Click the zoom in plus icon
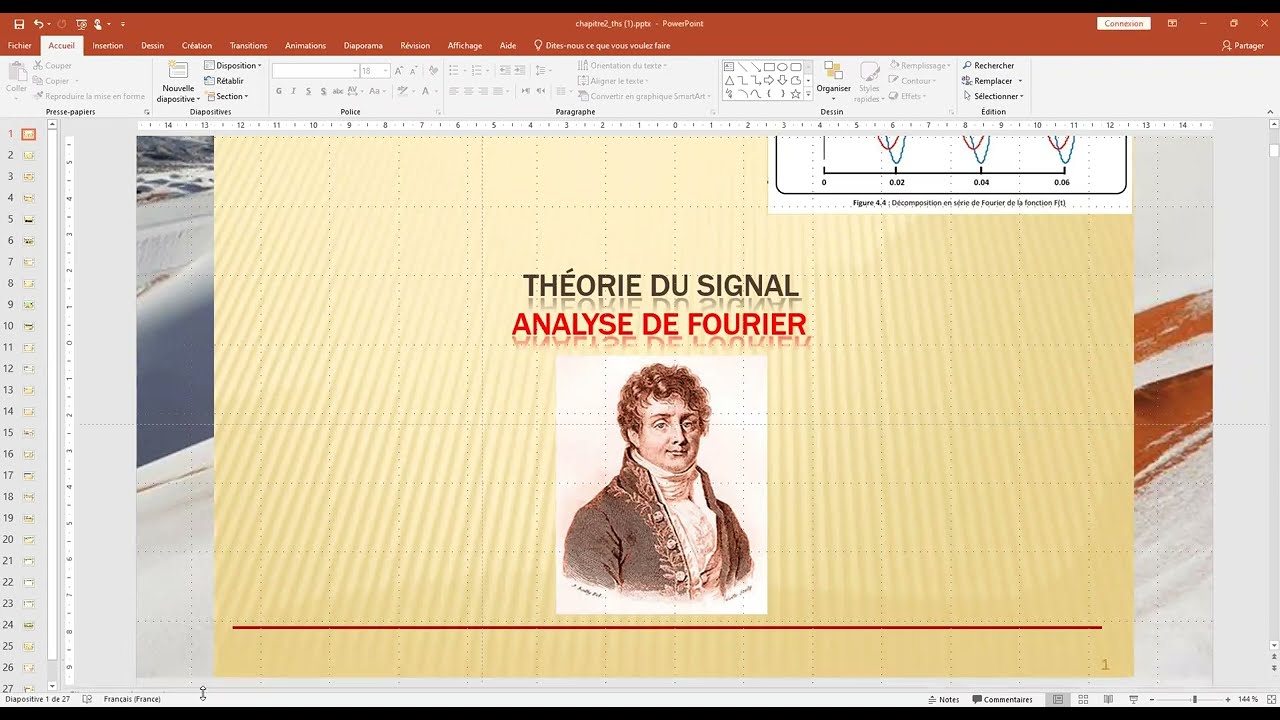The width and height of the screenshot is (1280, 720). click(x=1229, y=699)
